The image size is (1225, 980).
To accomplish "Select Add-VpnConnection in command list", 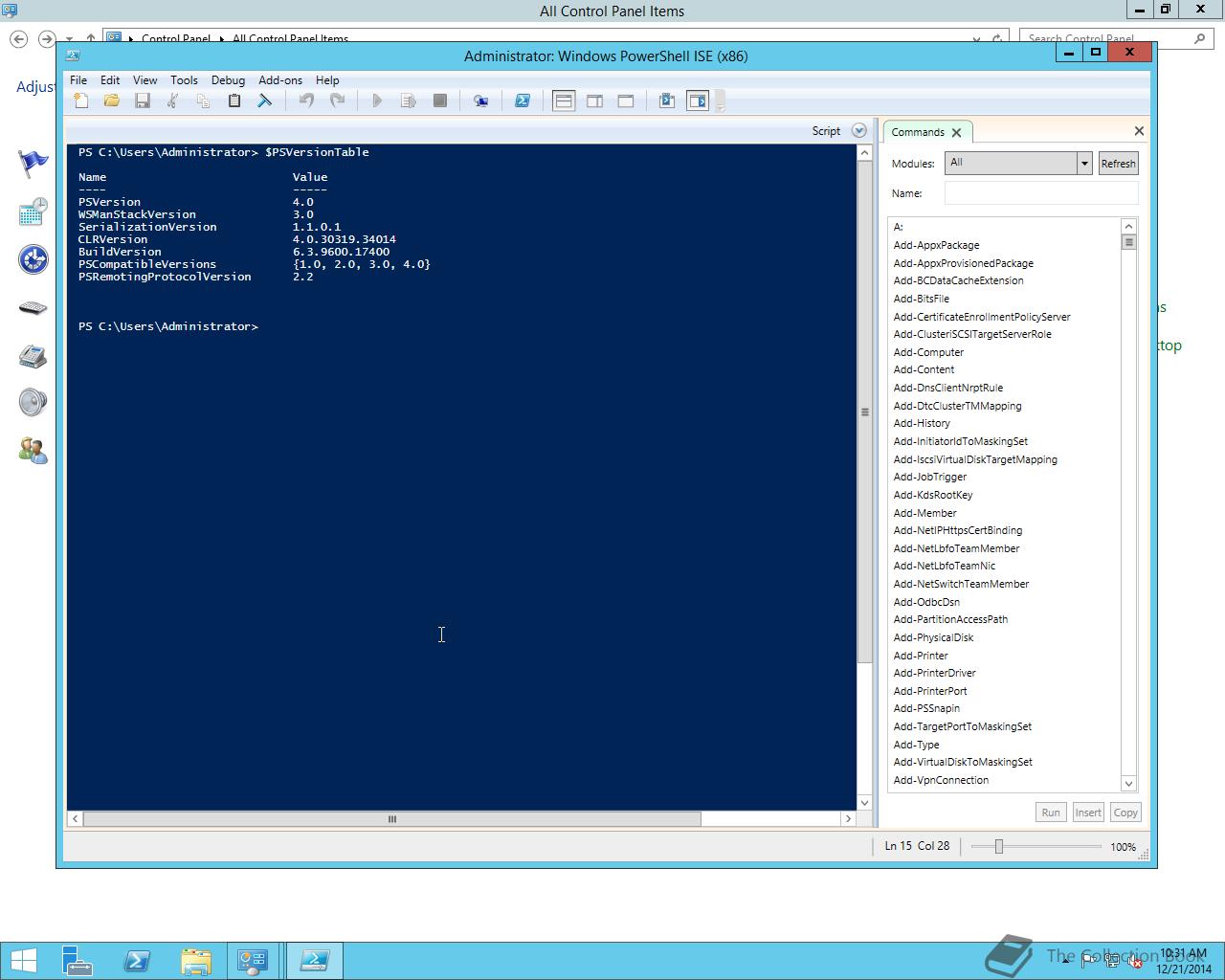I will pos(941,780).
